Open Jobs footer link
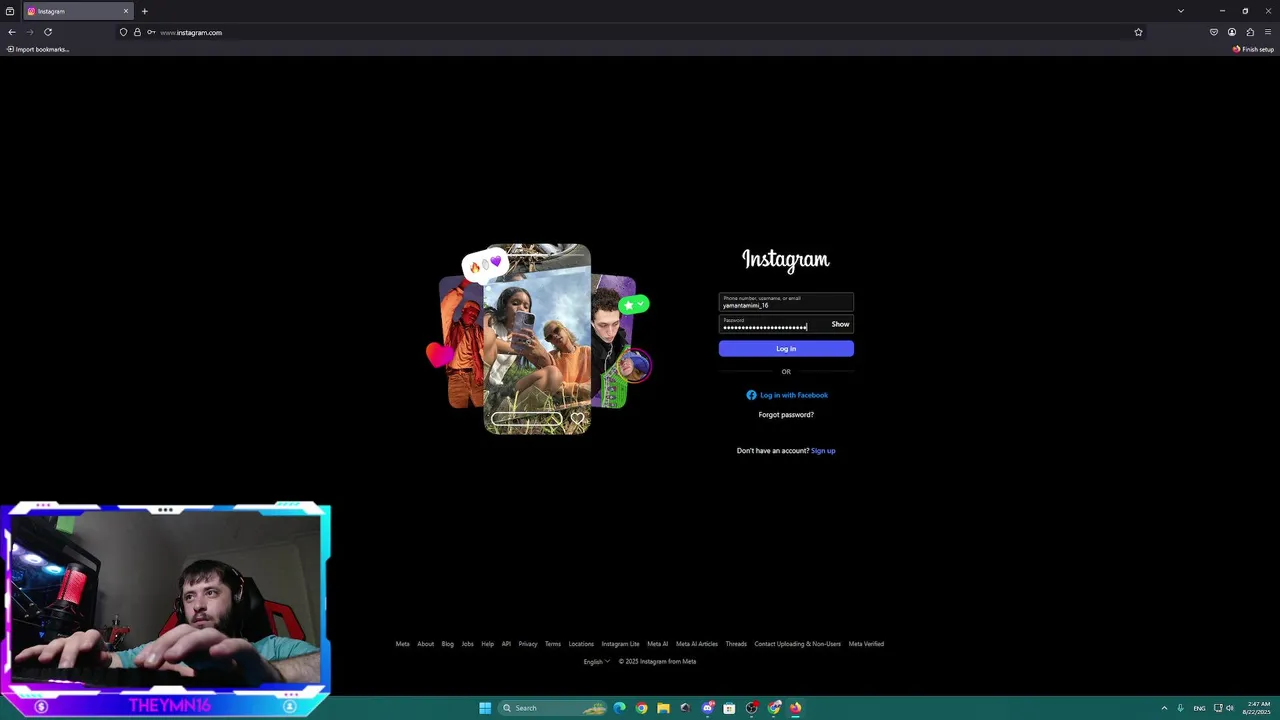 [467, 644]
